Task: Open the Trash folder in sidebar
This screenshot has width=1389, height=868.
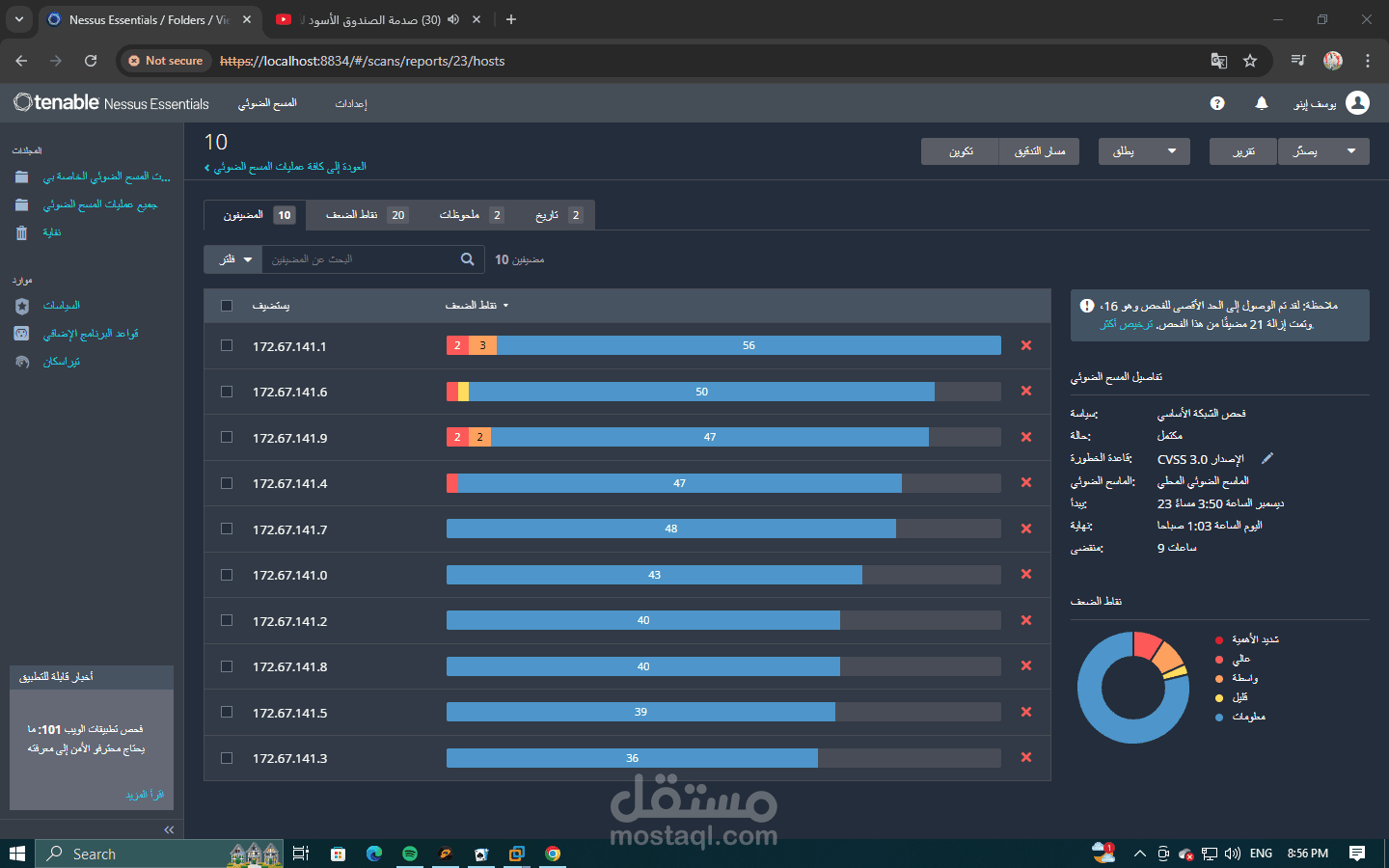Action: (x=22, y=232)
